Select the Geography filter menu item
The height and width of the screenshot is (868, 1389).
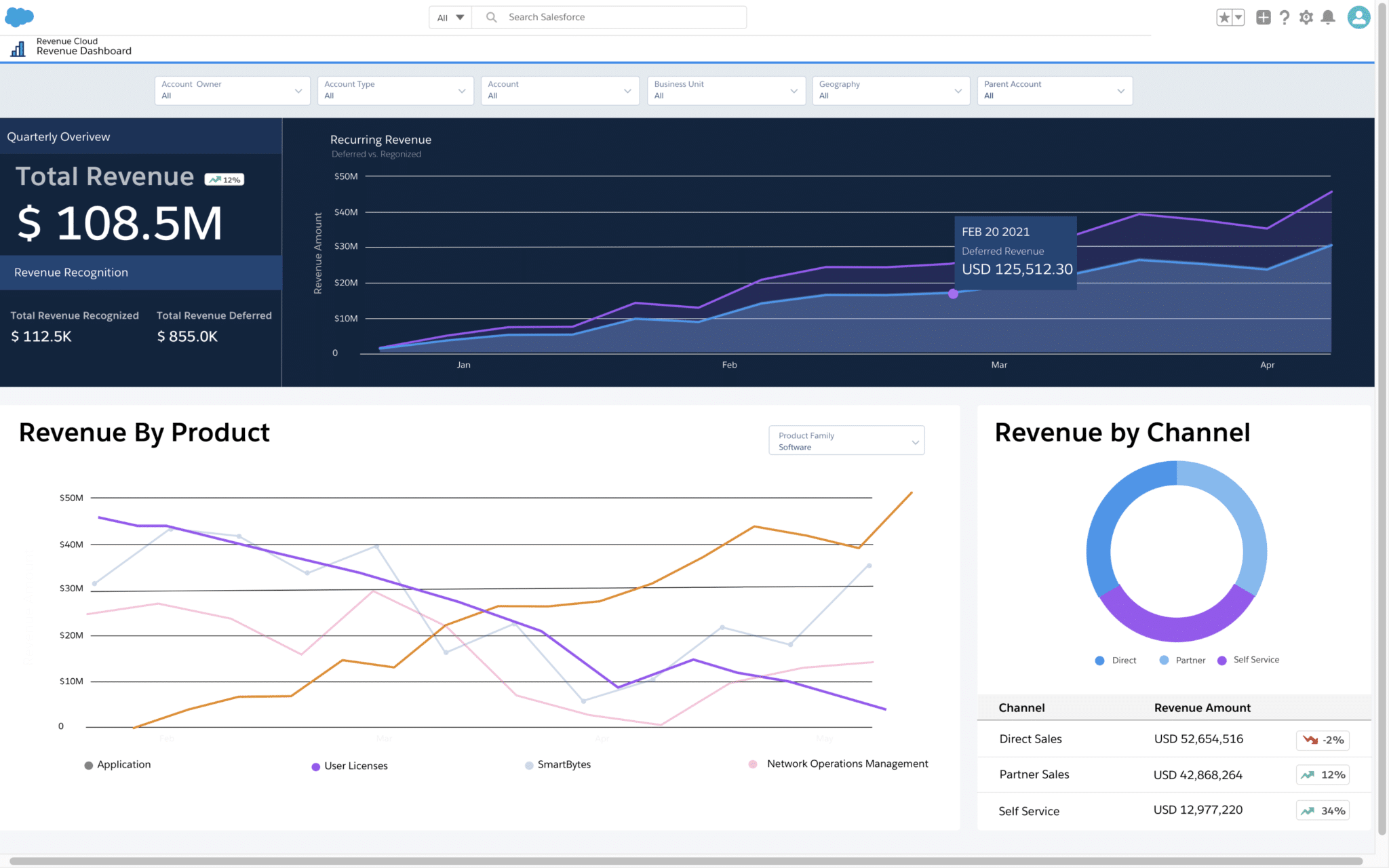tap(888, 90)
